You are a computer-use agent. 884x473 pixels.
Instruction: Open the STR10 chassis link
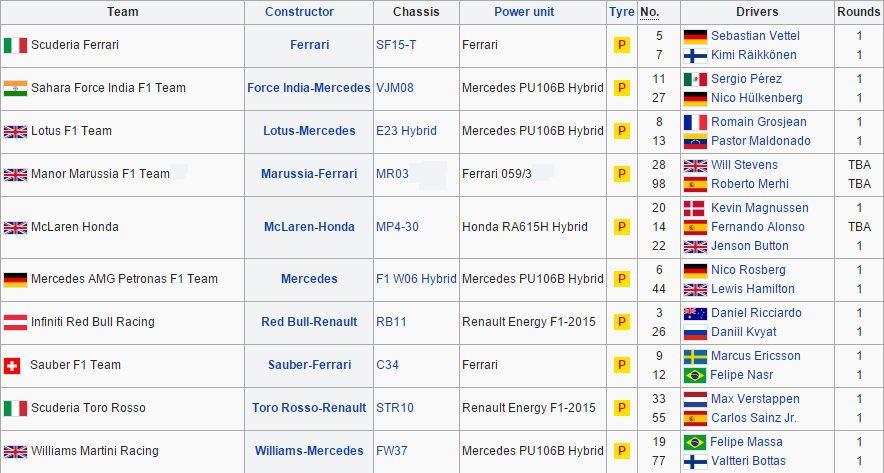tap(395, 408)
